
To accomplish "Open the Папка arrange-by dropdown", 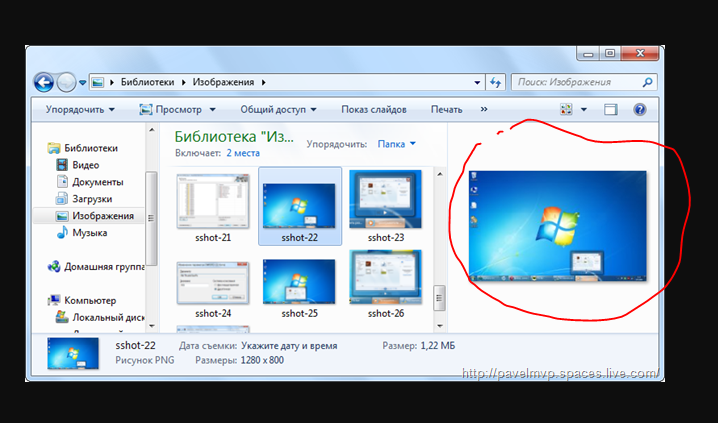I will 397,144.
